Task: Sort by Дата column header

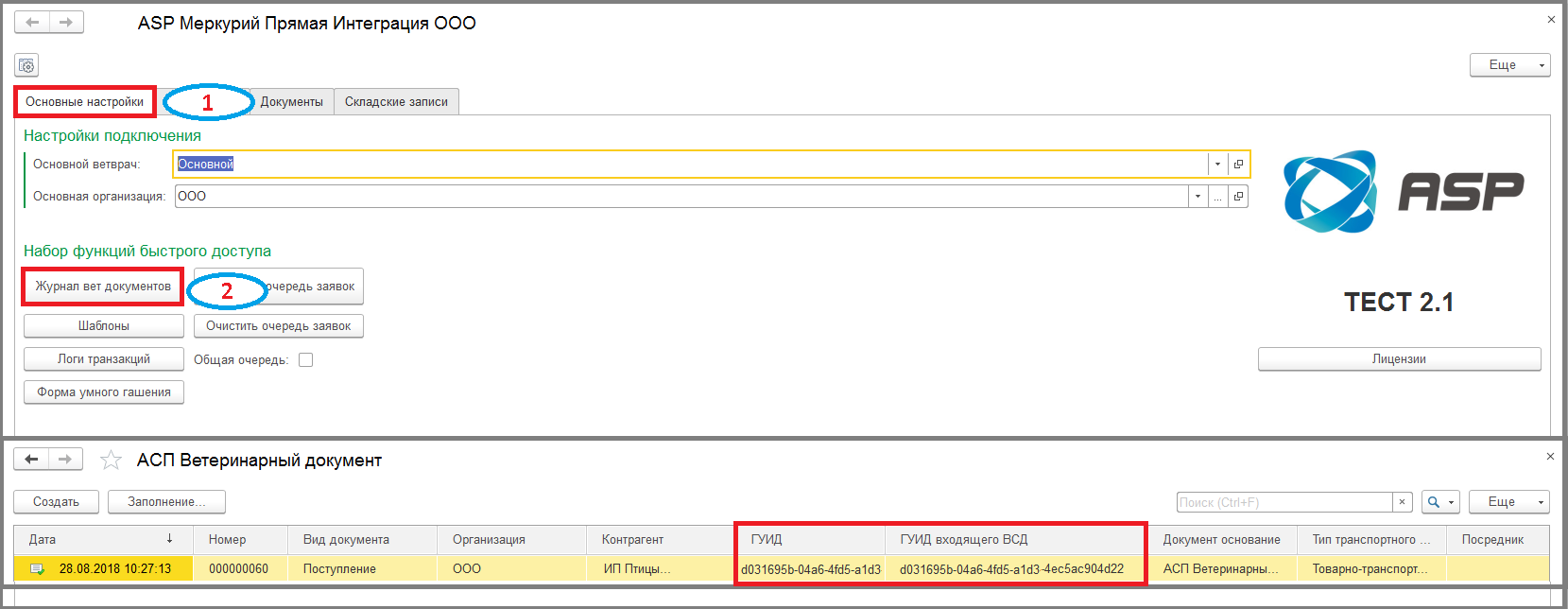Action: (104, 539)
